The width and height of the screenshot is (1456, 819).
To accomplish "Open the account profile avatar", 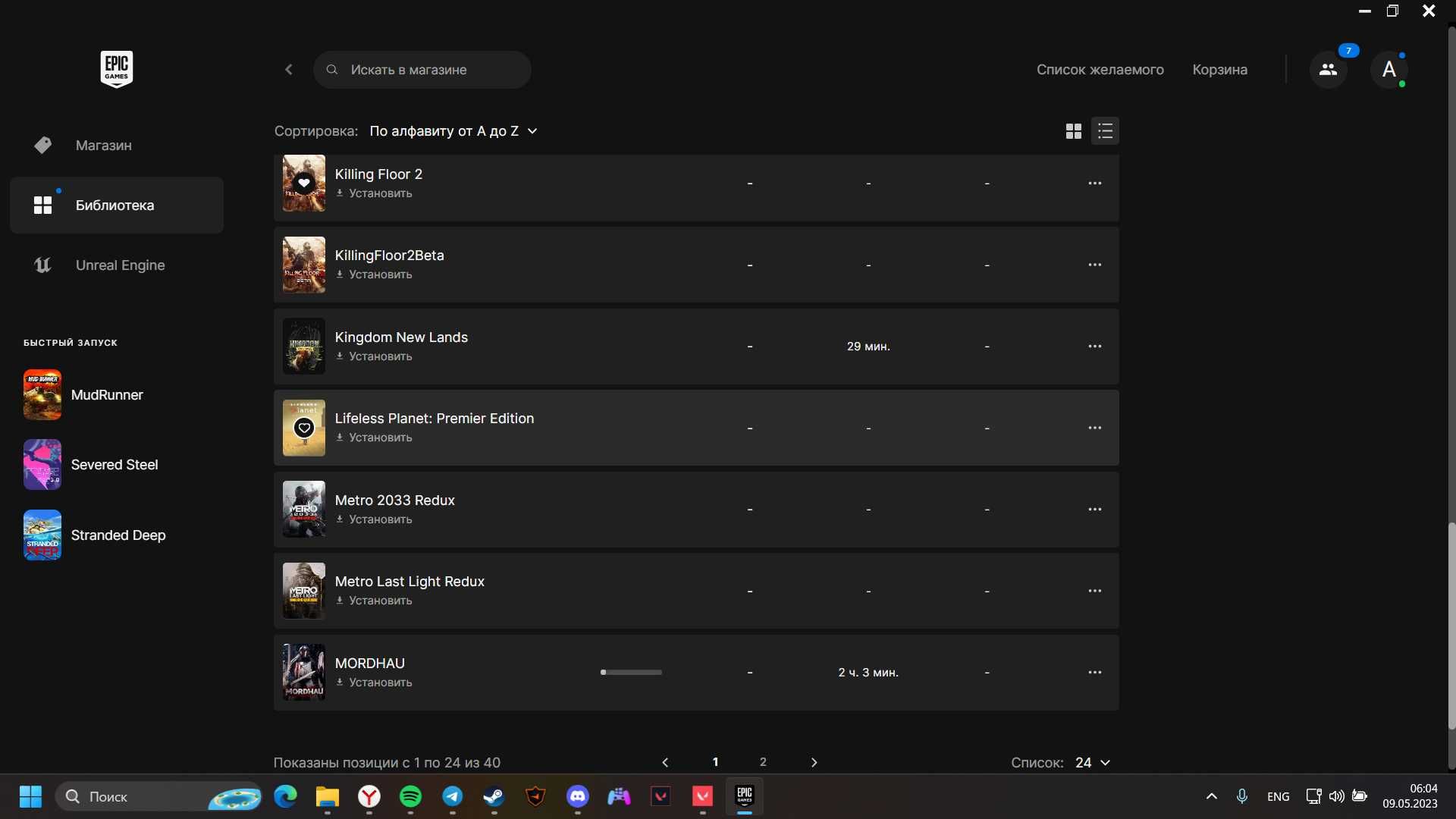I will (x=1389, y=70).
